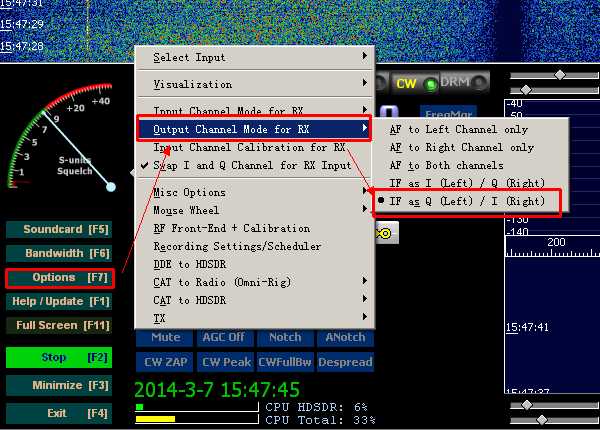Click the 2014-3-7 15:47:45 clock display
This screenshot has width=600, height=430.
217,390
